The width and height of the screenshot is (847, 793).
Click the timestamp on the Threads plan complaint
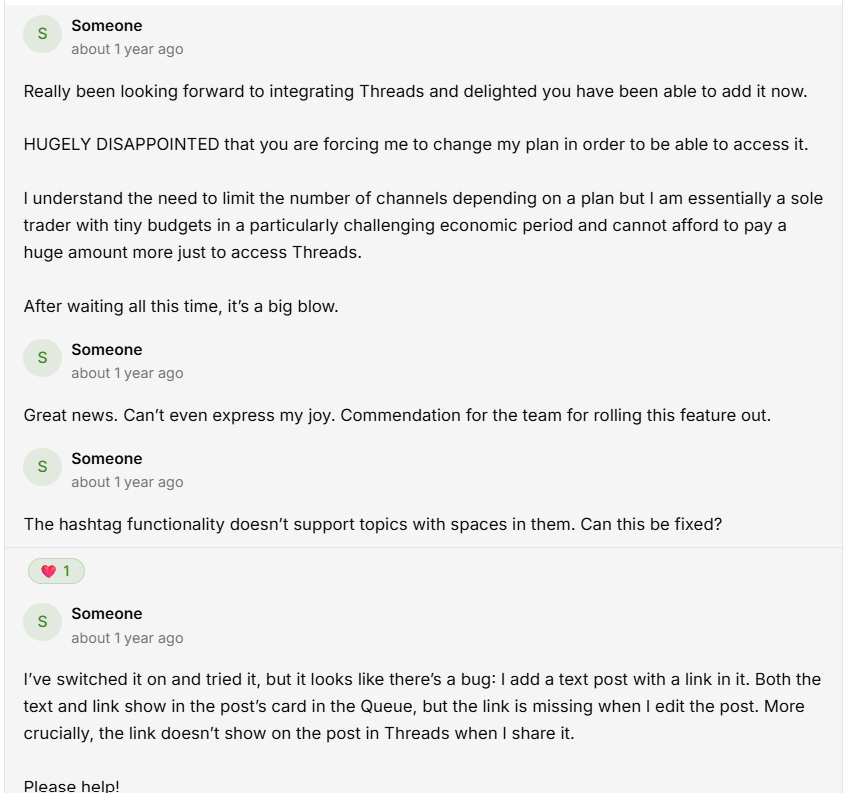point(127,49)
